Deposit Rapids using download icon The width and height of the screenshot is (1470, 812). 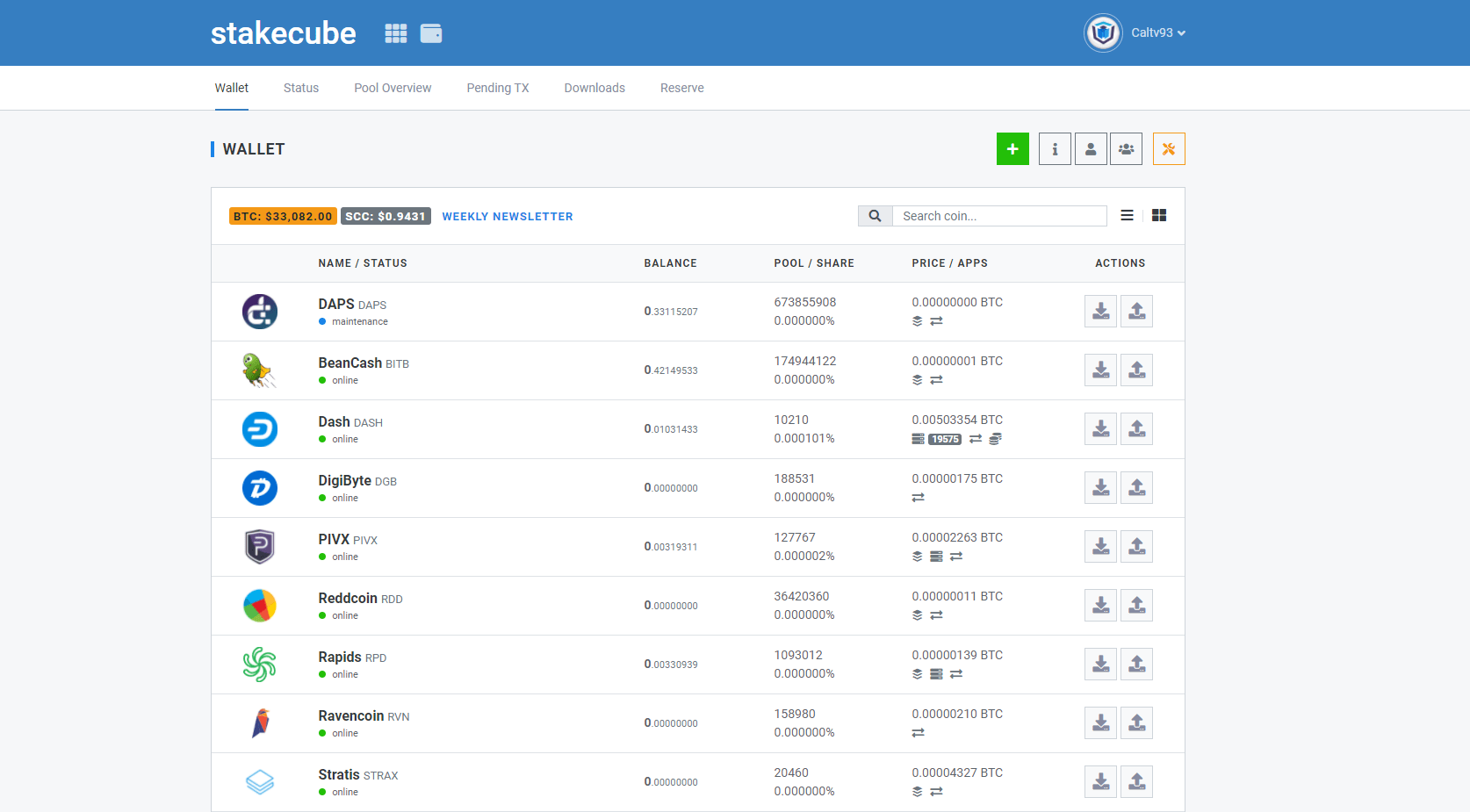(x=1100, y=665)
